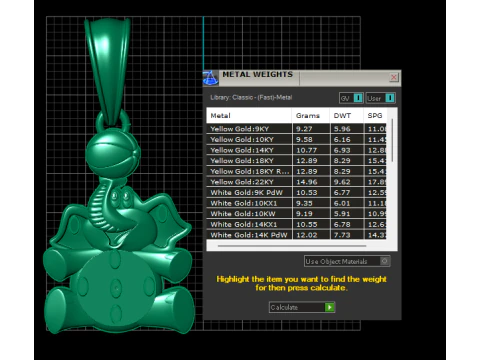Click the 10.55 grams cell
480x360 pixels.
(x=311, y=224)
